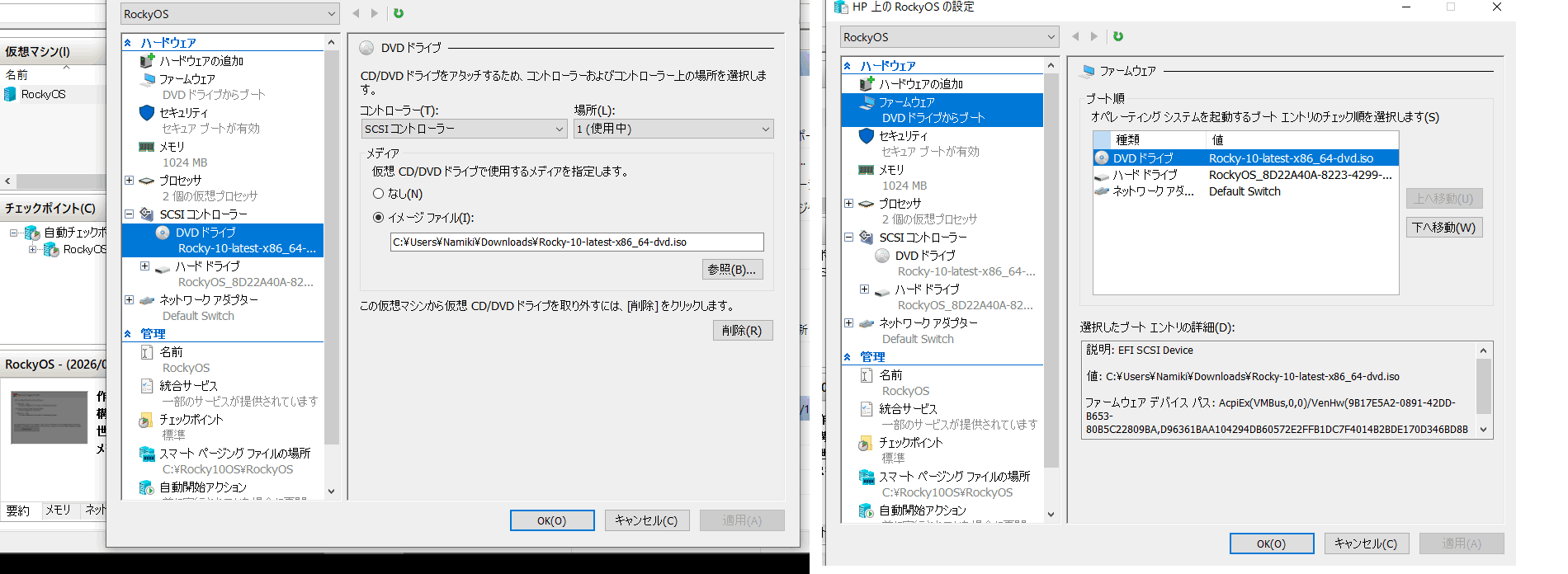Expand プロセッサ node in right window
Screen dimensions: 1568x574
point(848,203)
